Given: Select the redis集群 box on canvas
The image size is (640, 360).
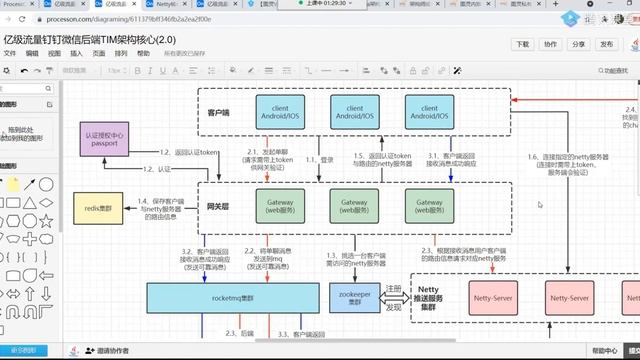Looking at the screenshot, I should [98, 209].
